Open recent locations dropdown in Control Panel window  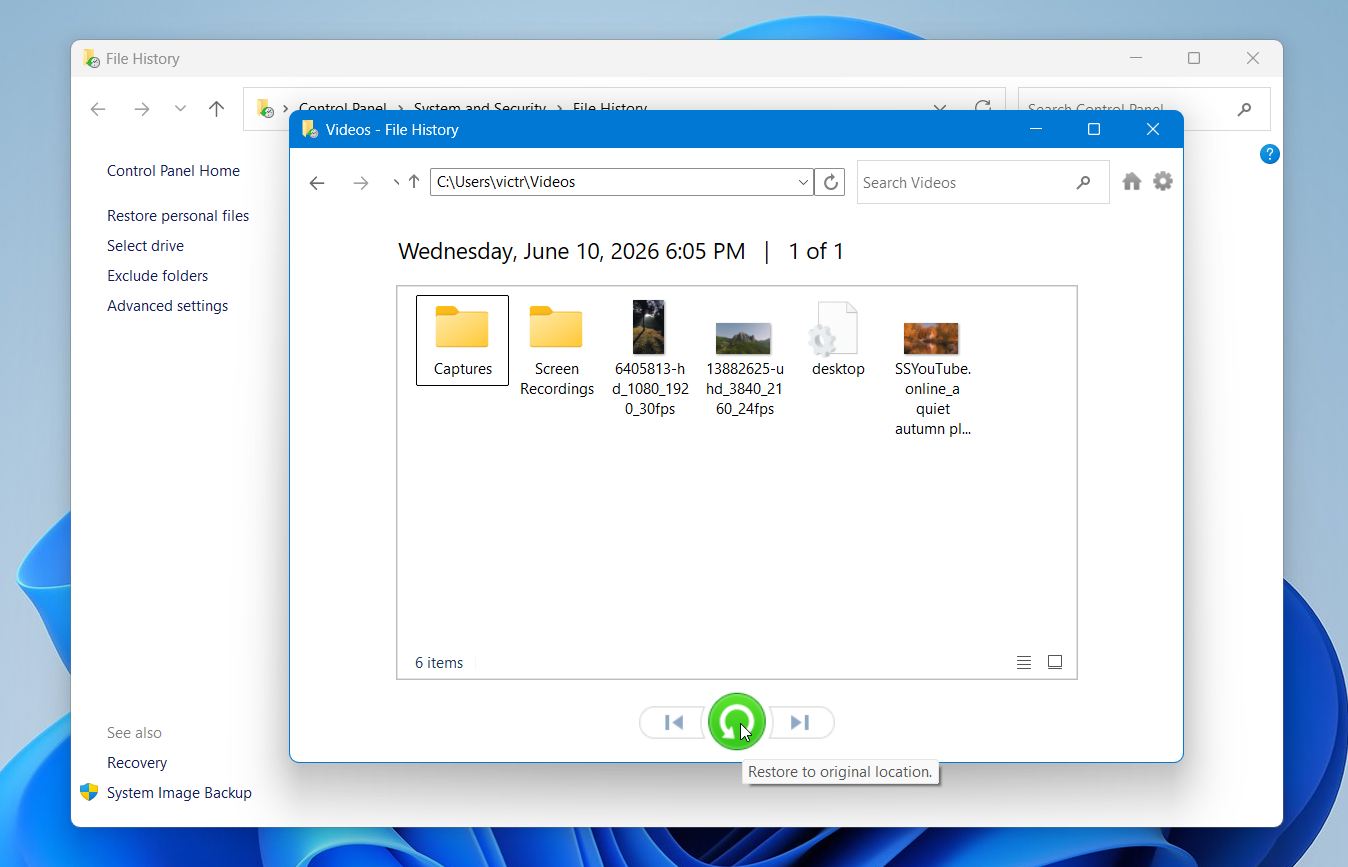click(x=180, y=109)
